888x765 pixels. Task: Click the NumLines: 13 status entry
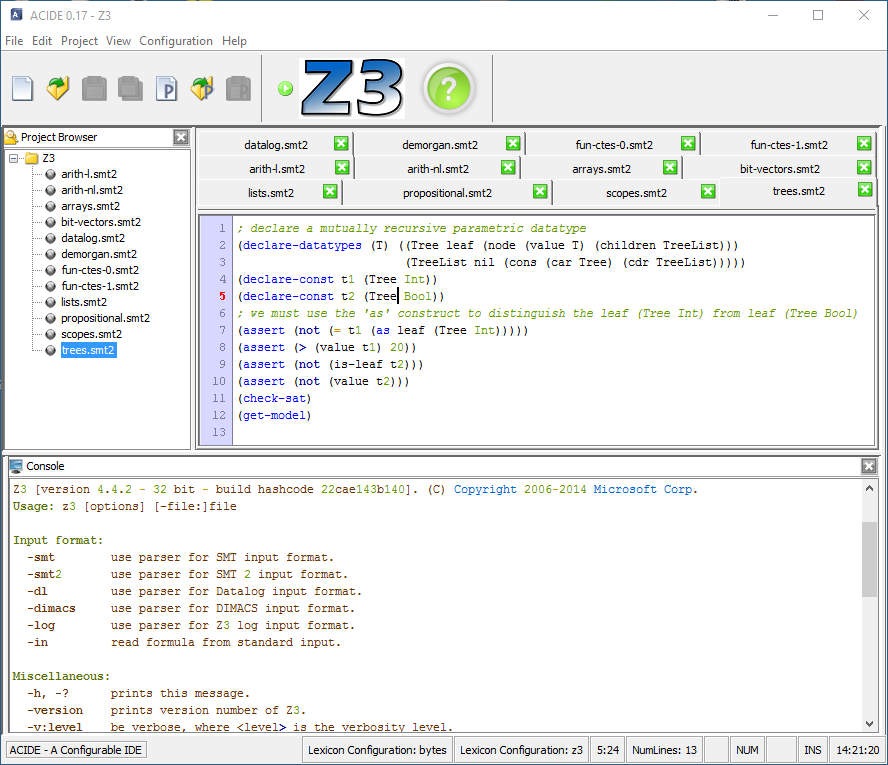pyautogui.click(x=664, y=750)
